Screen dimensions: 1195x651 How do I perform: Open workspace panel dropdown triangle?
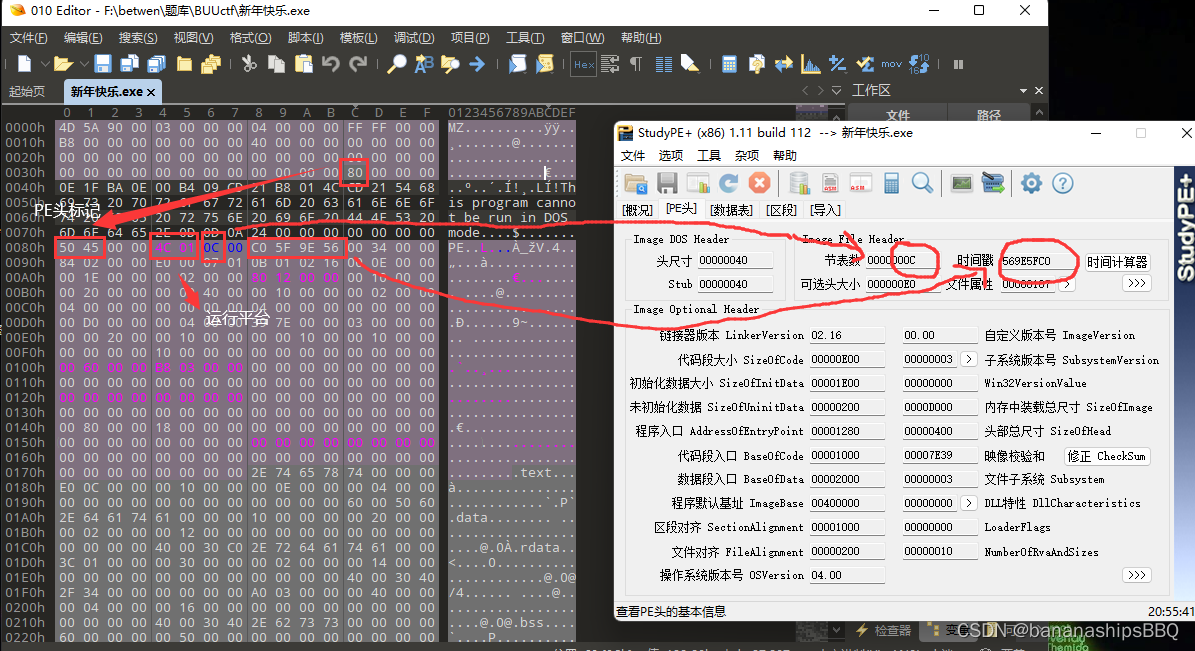pos(1023,91)
